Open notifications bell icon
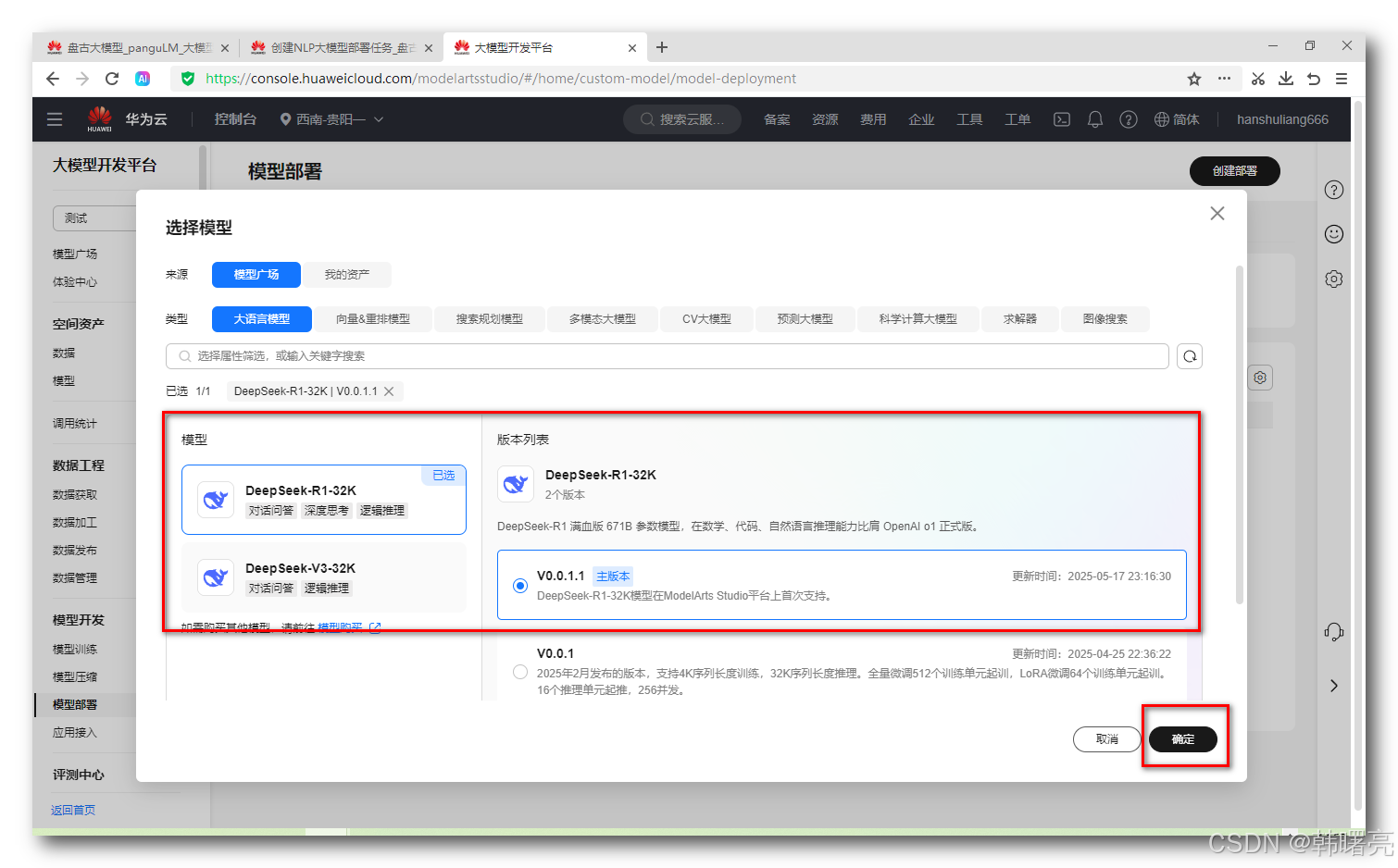Viewport: 1398px width, 868px height. (x=1094, y=119)
